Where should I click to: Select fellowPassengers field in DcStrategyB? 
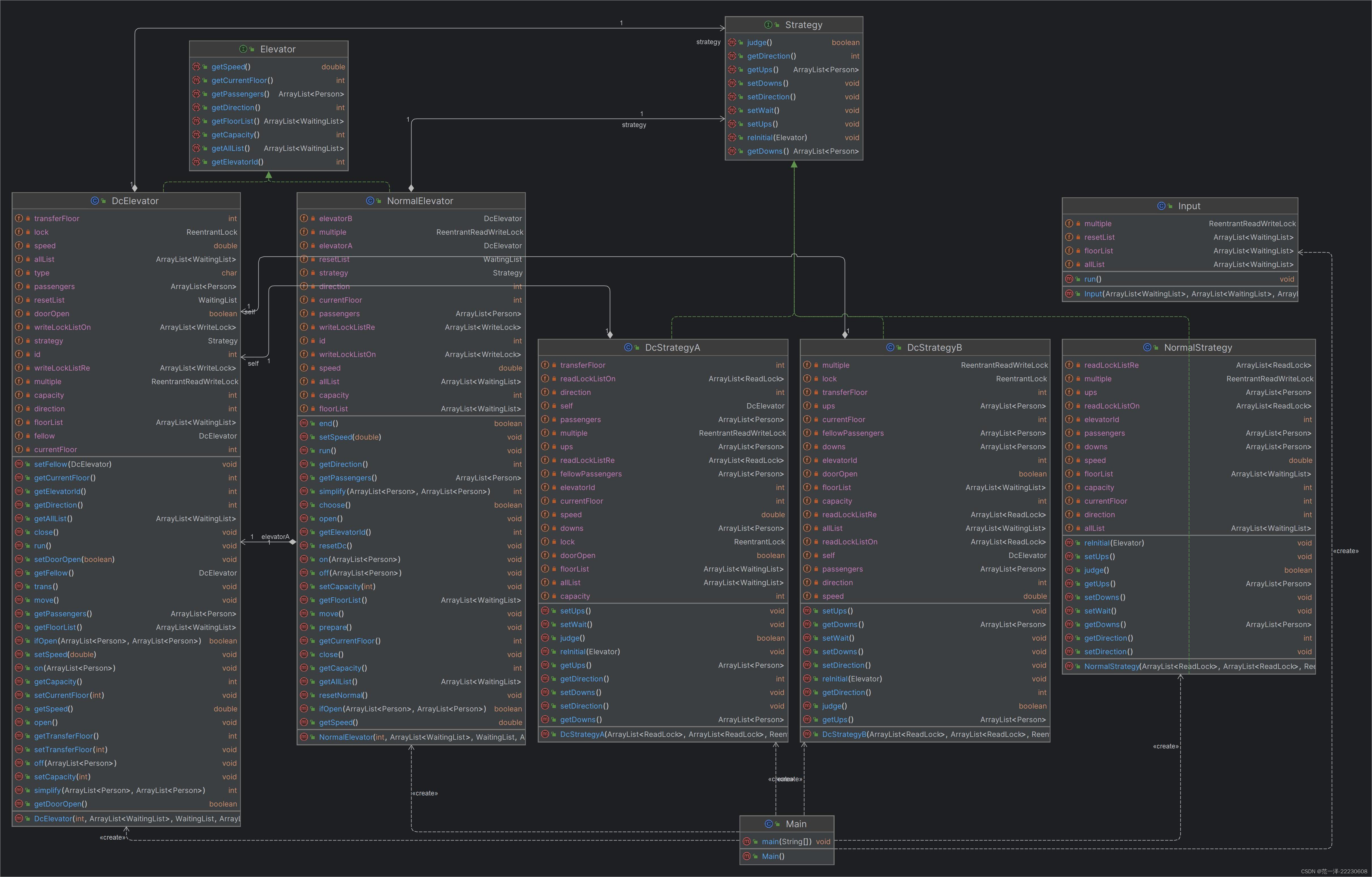pos(852,434)
